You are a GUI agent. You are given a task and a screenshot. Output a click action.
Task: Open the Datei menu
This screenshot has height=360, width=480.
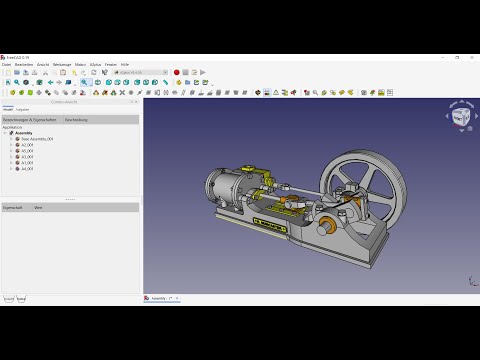(x=6, y=65)
